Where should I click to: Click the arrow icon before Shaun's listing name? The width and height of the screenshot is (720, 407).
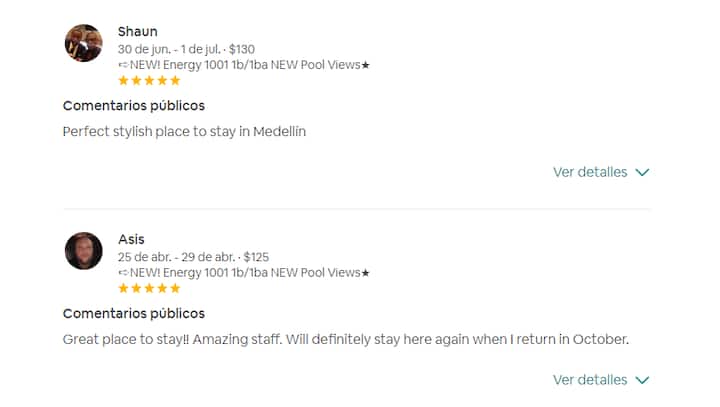[x=122, y=65]
